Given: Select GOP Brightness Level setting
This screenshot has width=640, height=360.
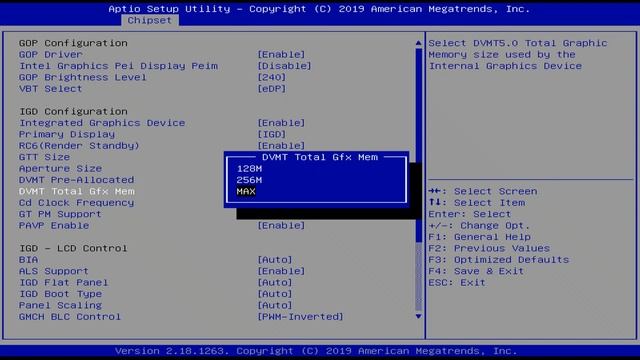Looking at the screenshot, I should click(82, 77).
